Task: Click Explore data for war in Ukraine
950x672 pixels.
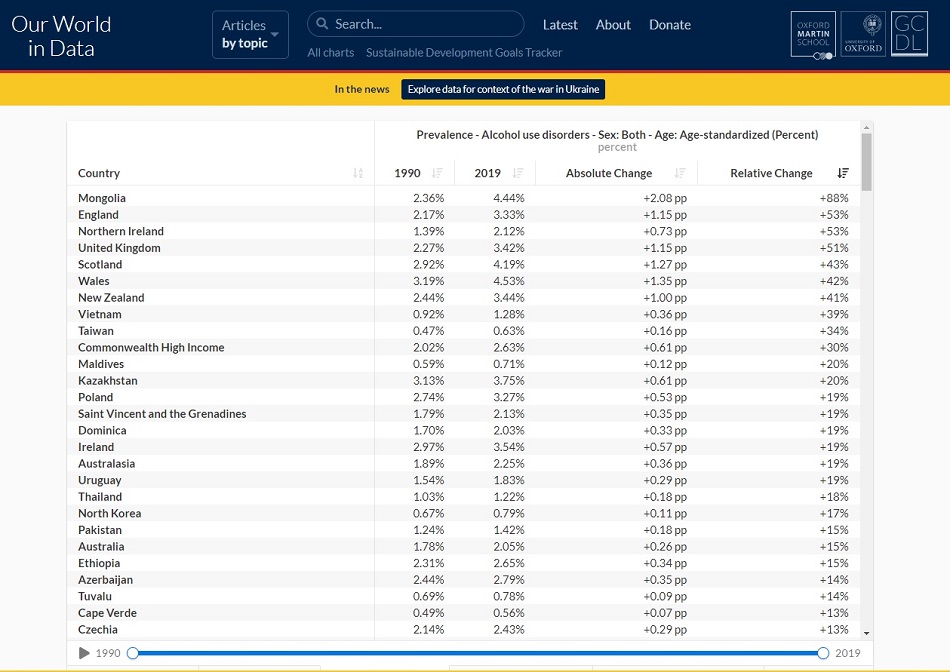Action: click(503, 89)
